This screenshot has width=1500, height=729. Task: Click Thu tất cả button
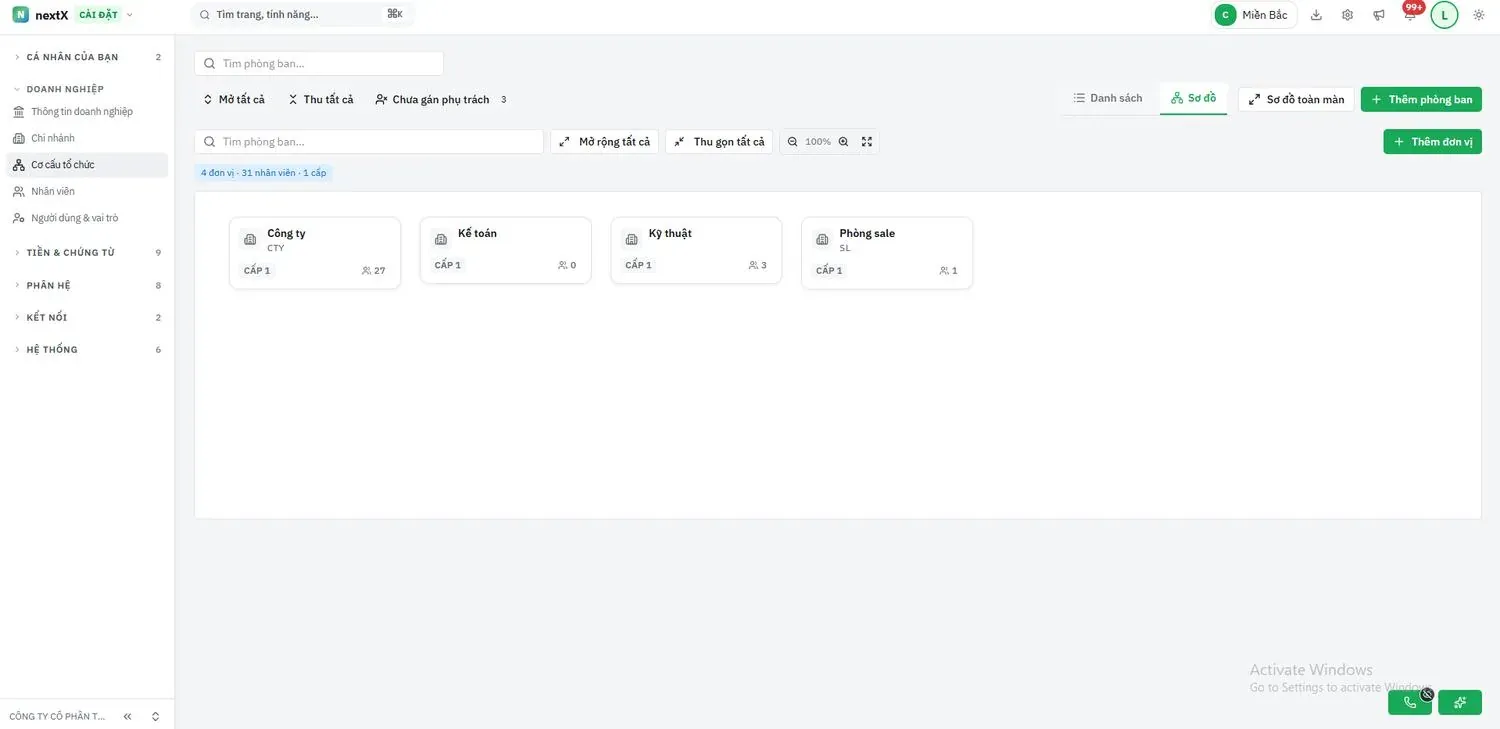click(321, 99)
